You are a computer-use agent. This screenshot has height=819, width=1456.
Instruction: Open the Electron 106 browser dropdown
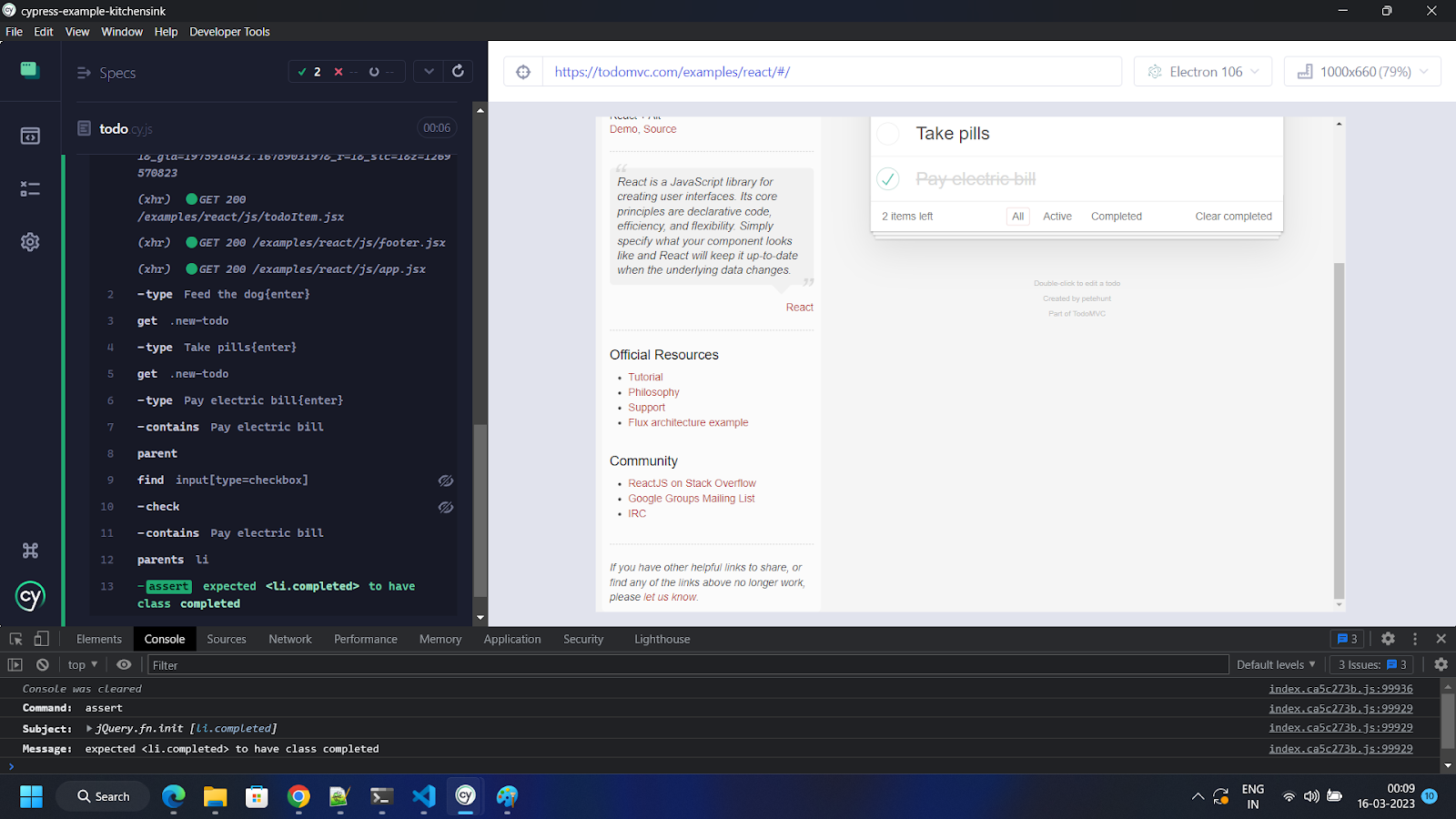(x=1204, y=72)
